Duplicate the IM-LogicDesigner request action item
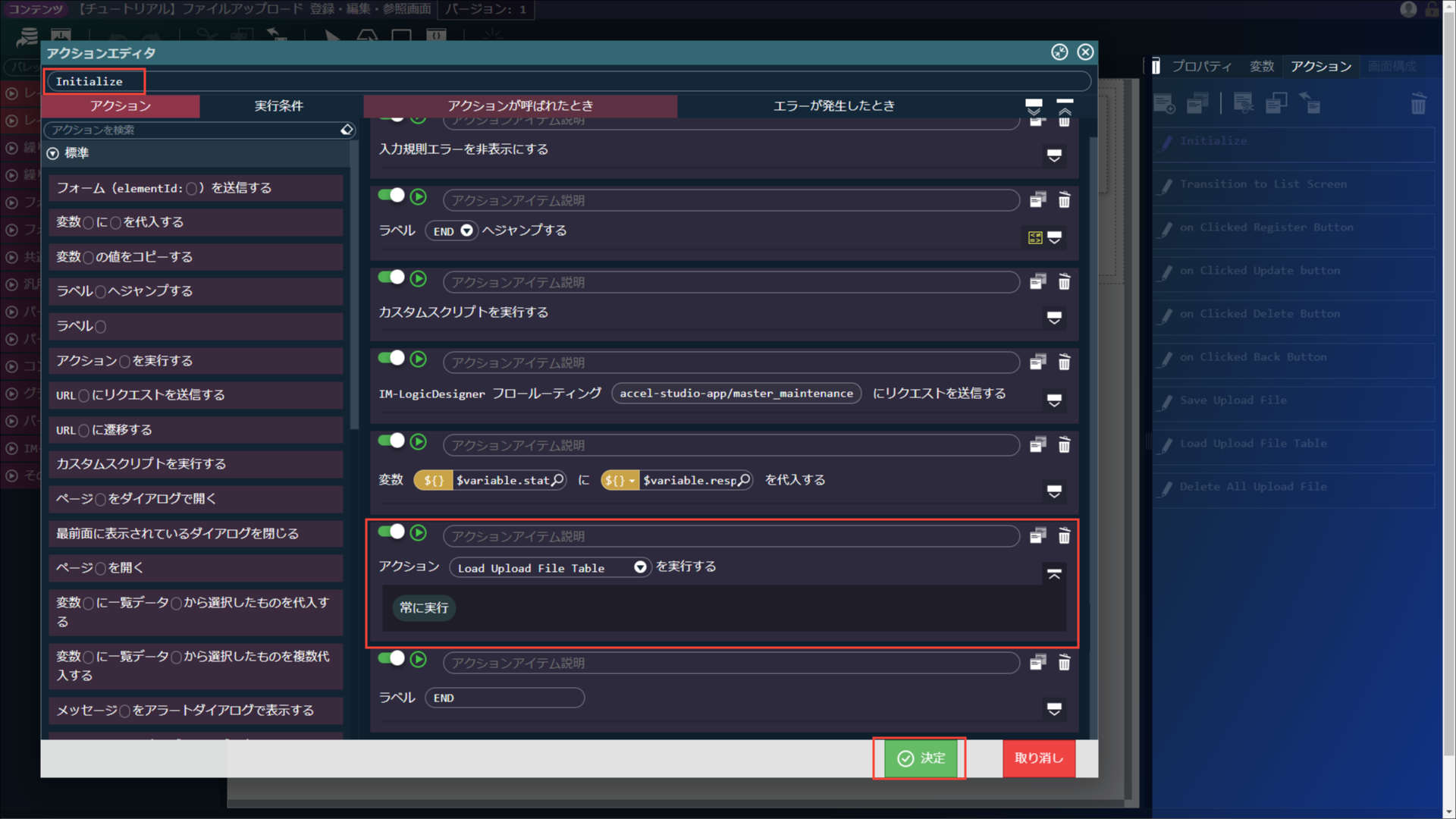Image resolution: width=1456 pixels, height=819 pixels. tap(1037, 362)
